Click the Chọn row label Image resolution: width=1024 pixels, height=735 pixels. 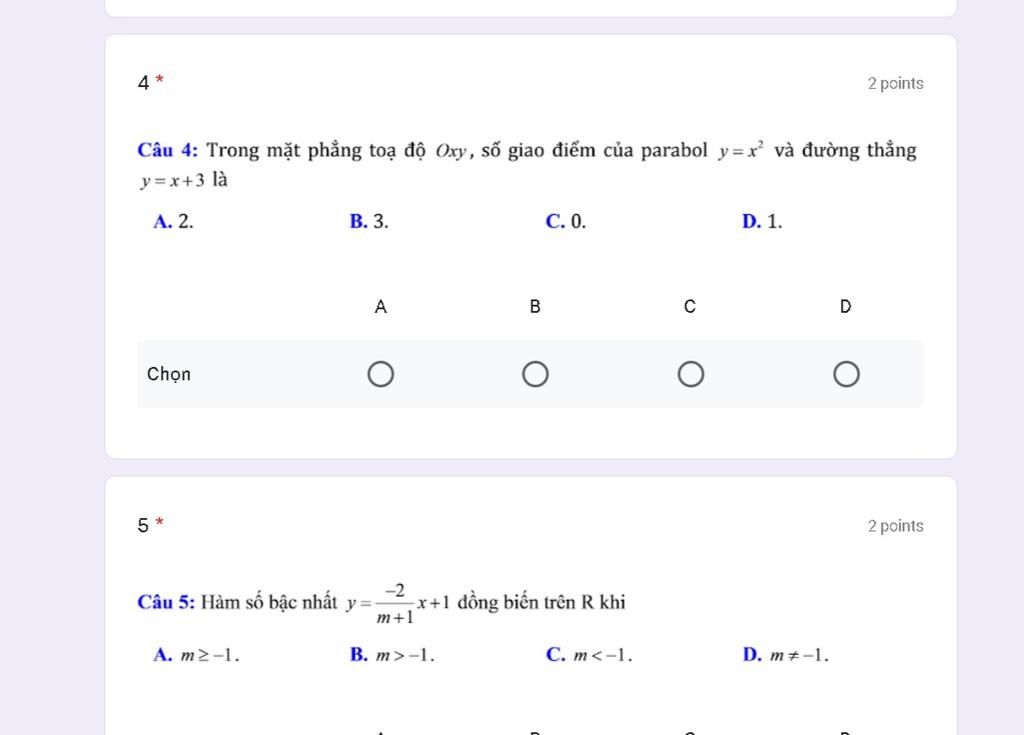tap(169, 374)
